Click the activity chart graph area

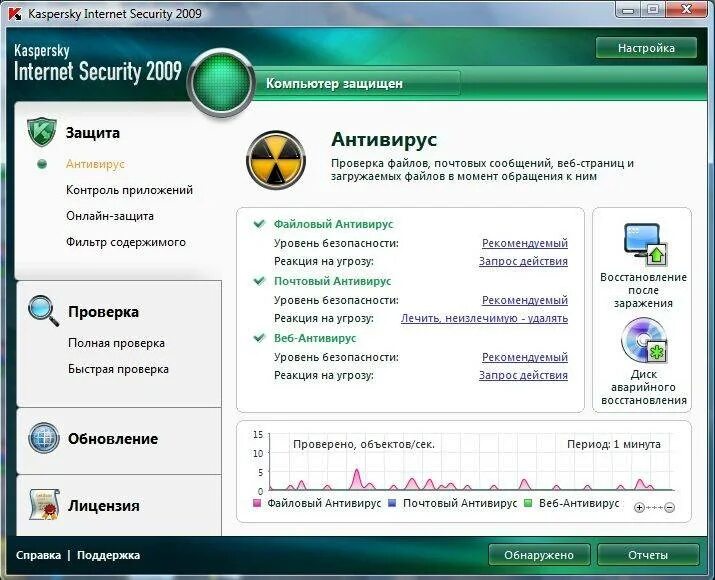click(x=472, y=461)
